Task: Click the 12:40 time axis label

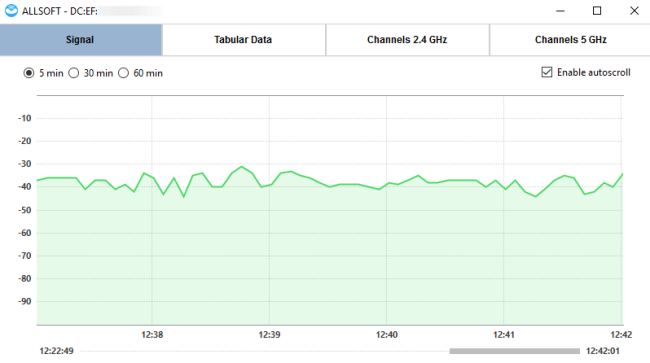Action: (387, 335)
